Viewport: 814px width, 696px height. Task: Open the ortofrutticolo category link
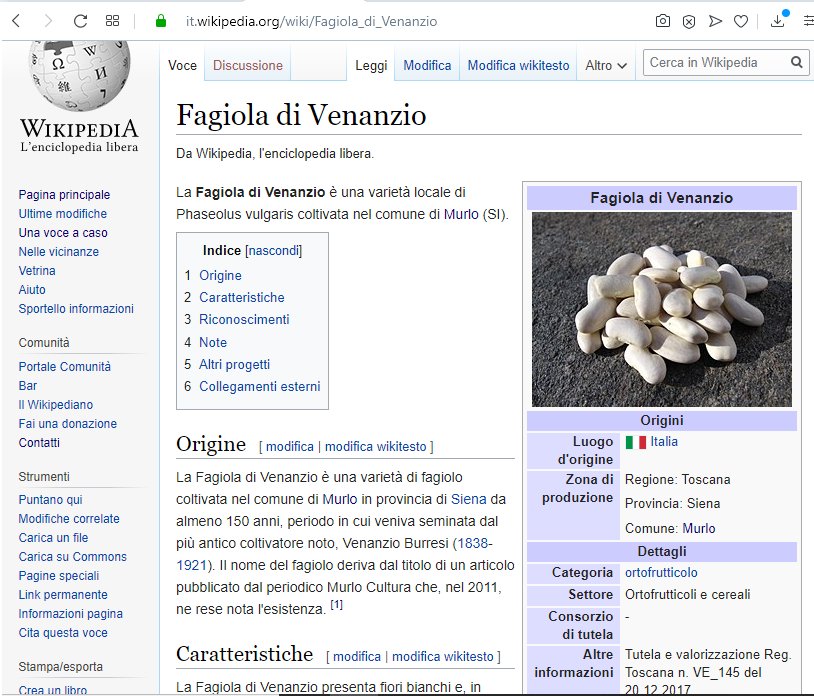(661, 572)
